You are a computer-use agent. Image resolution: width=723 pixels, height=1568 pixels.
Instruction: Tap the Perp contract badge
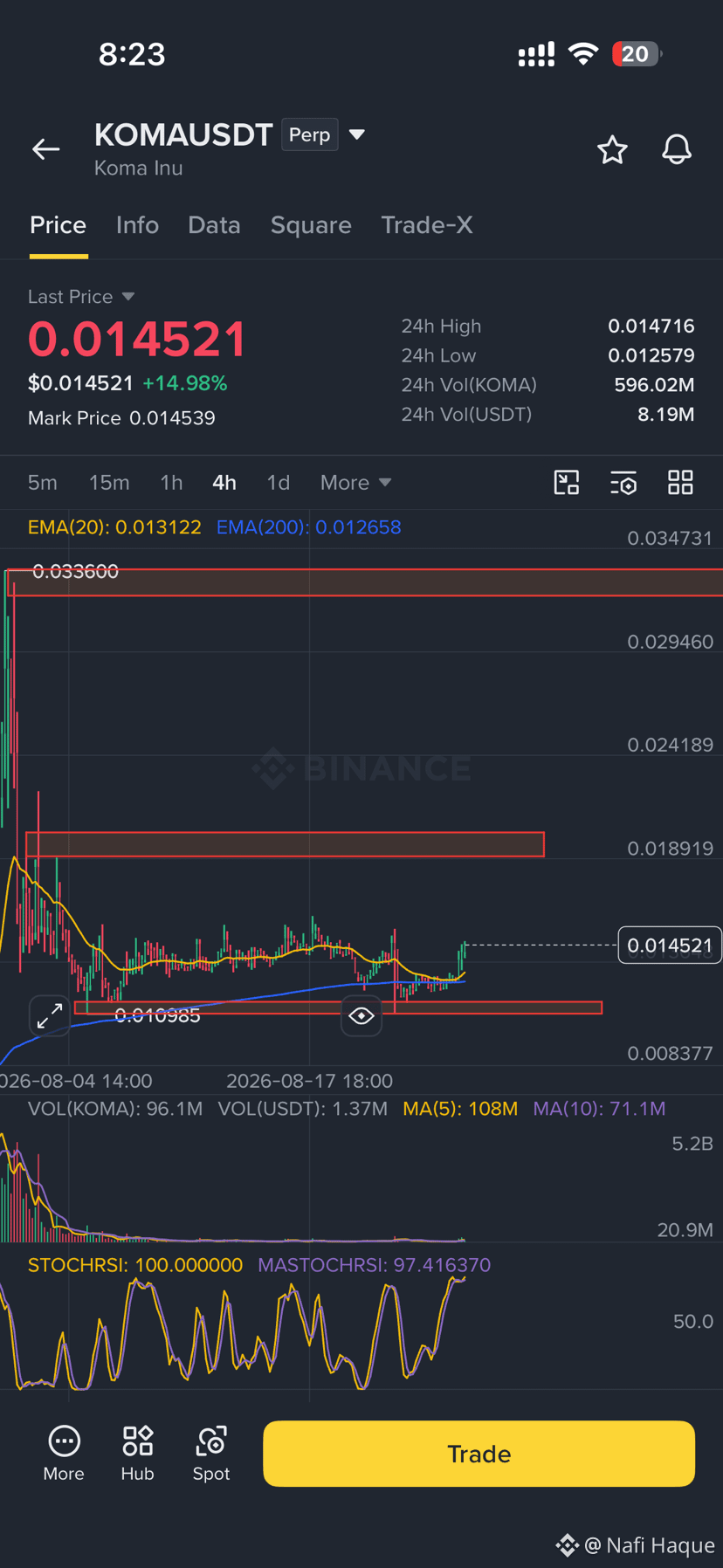coord(310,134)
